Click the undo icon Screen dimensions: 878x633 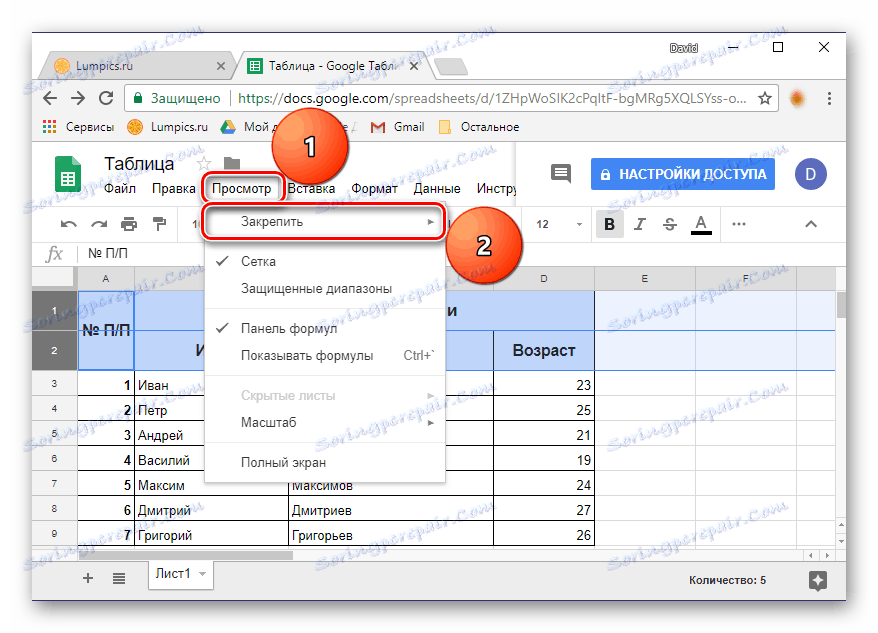pos(68,225)
